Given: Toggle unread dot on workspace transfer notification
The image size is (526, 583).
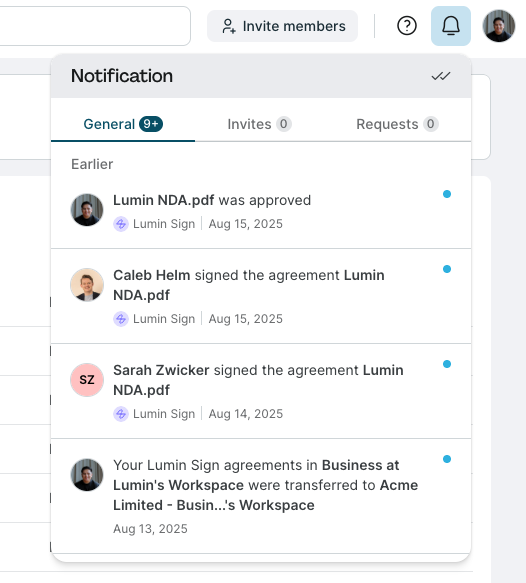Looking at the screenshot, I should (x=447, y=459).
